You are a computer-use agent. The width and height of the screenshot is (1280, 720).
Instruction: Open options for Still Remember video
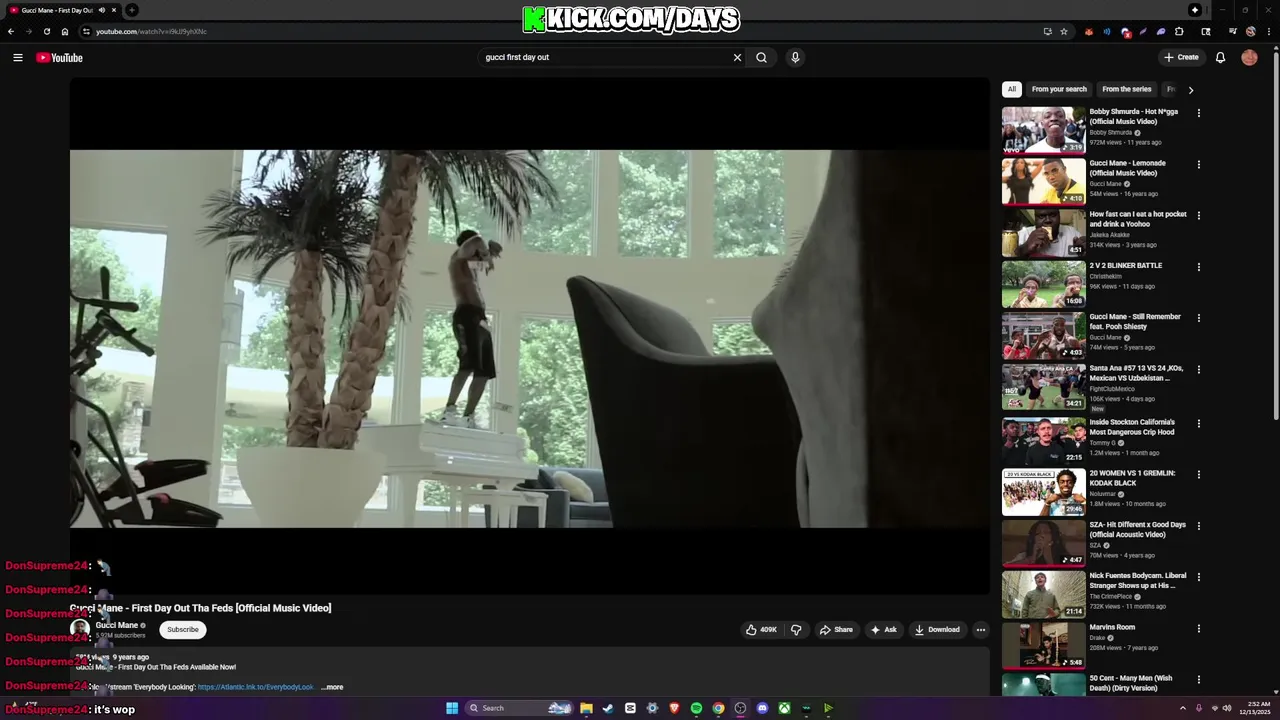coord(1199,318)
